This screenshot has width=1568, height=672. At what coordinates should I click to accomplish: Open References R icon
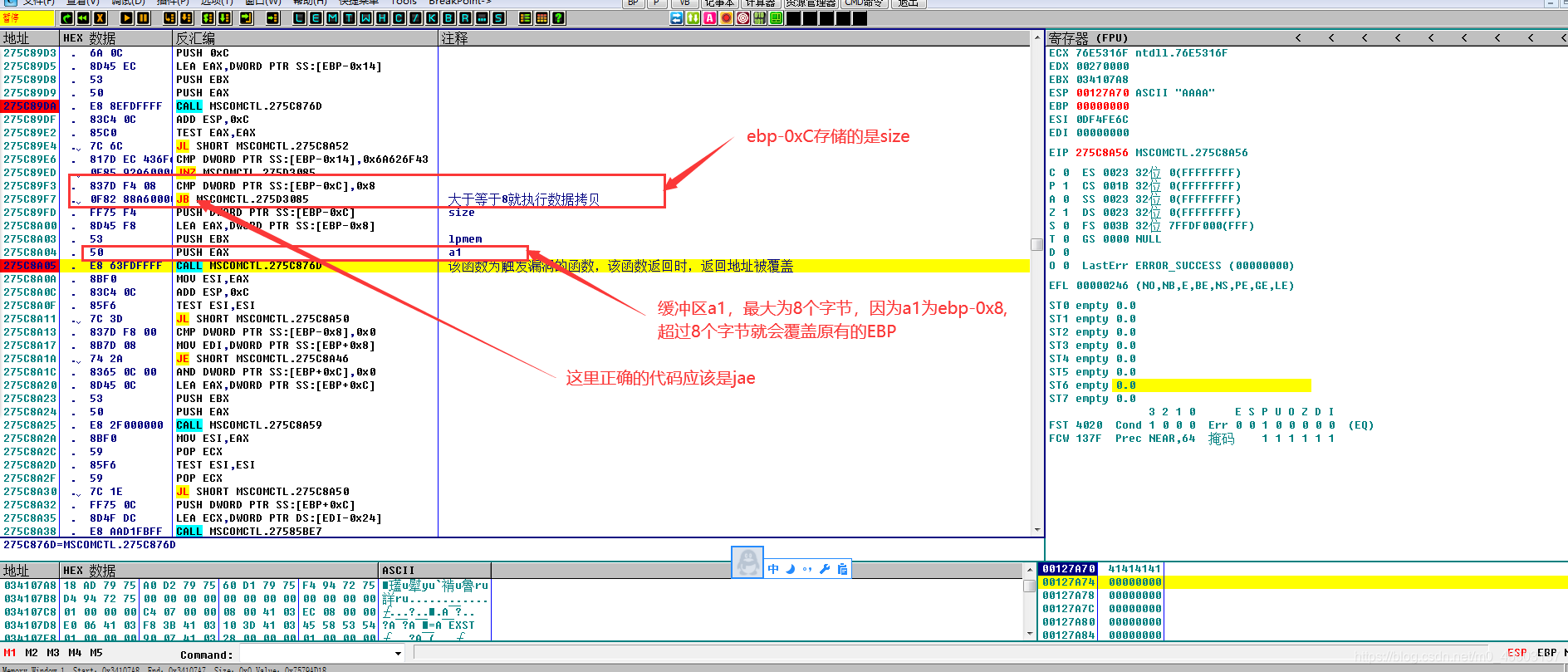tap(465, 18)
